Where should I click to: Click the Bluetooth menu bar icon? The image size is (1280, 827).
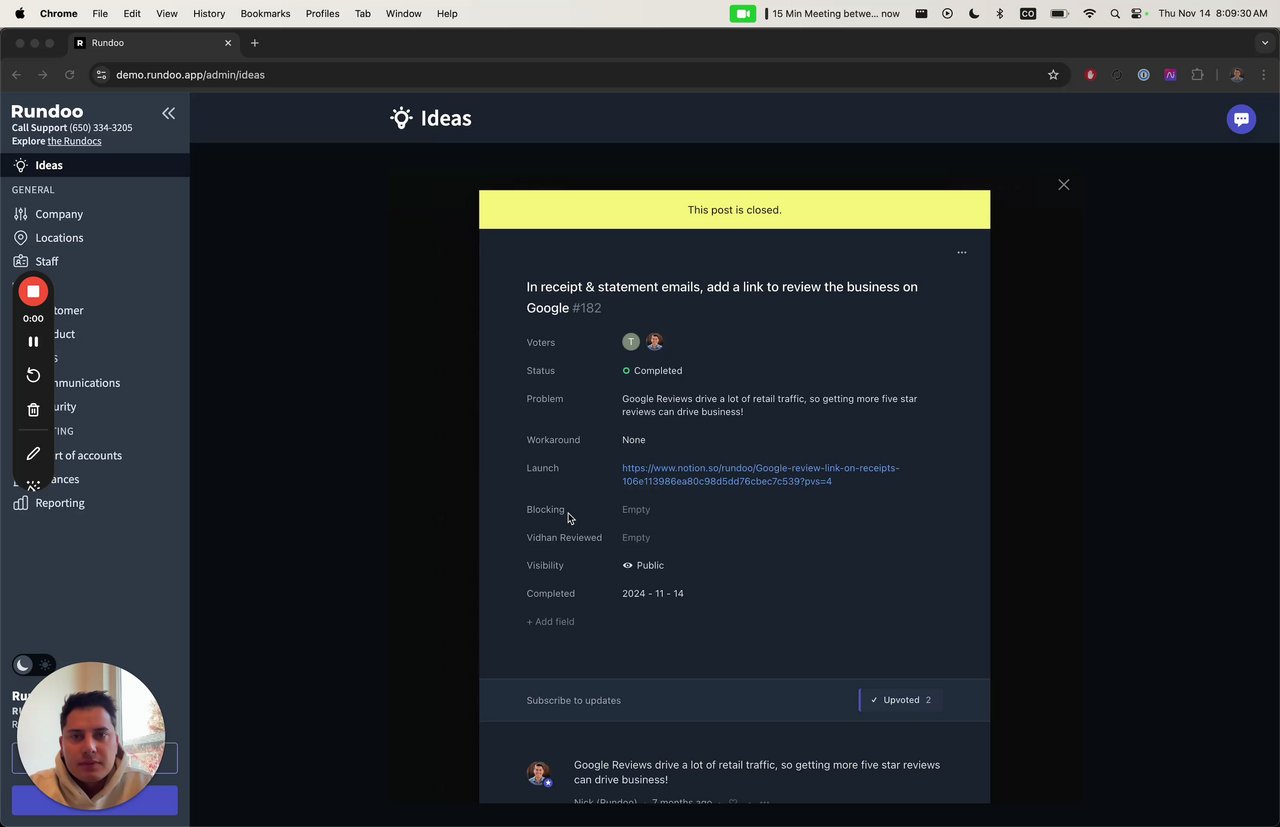[1000, 14]
